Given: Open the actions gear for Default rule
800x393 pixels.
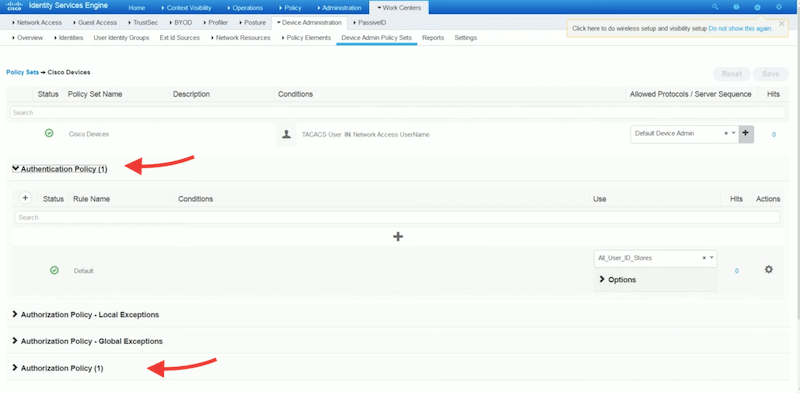Looking at the screenshot, I should [768, 269].
